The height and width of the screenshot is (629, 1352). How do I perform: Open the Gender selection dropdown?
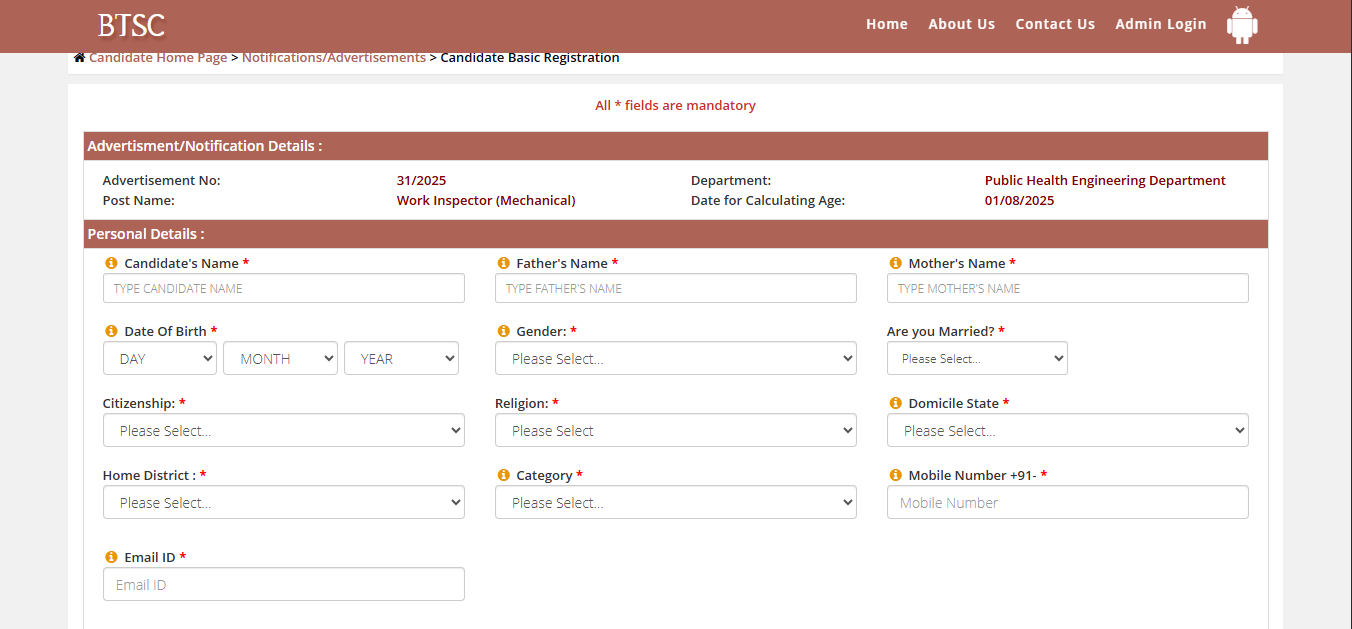675,359
